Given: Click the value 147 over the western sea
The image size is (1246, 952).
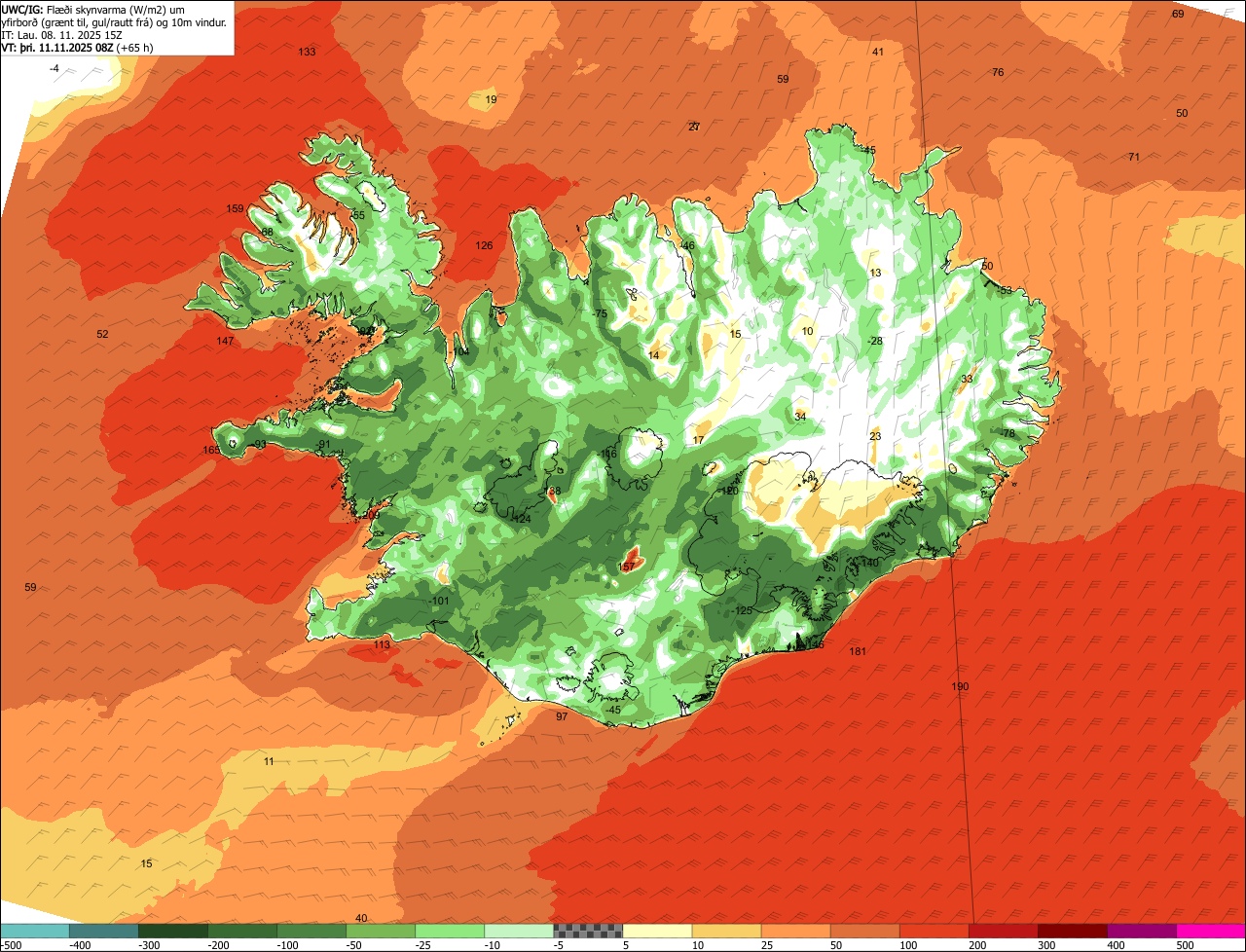Looking at the screenshot, I should (x=225, y=341).
